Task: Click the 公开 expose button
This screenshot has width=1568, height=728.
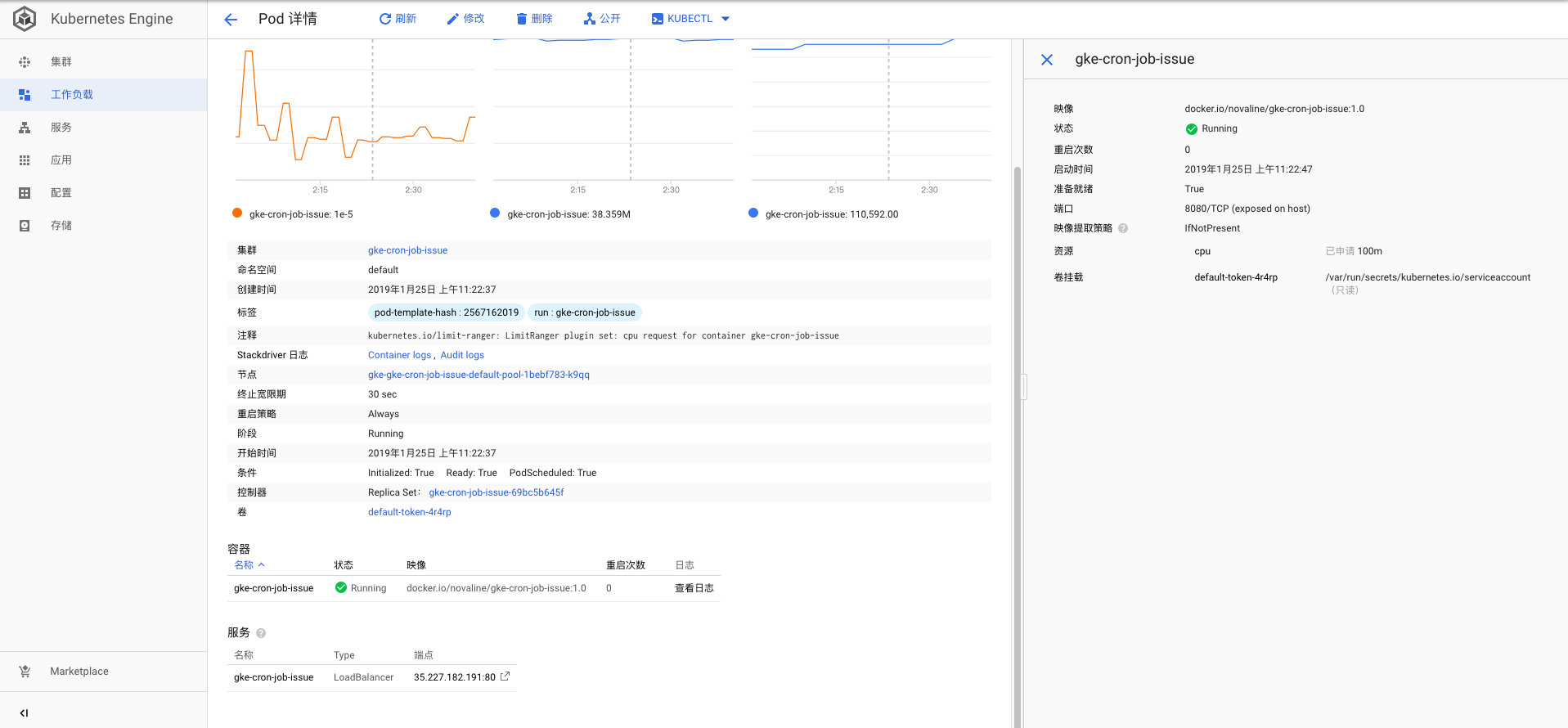Action: (x=602, y=19)
